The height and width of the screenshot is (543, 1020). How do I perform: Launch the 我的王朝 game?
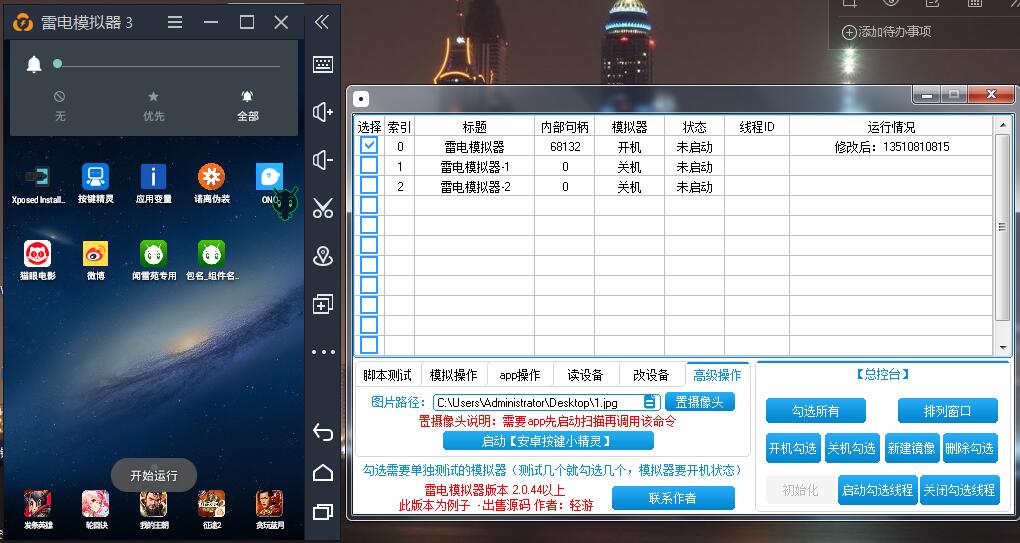(x=154, y=504)
